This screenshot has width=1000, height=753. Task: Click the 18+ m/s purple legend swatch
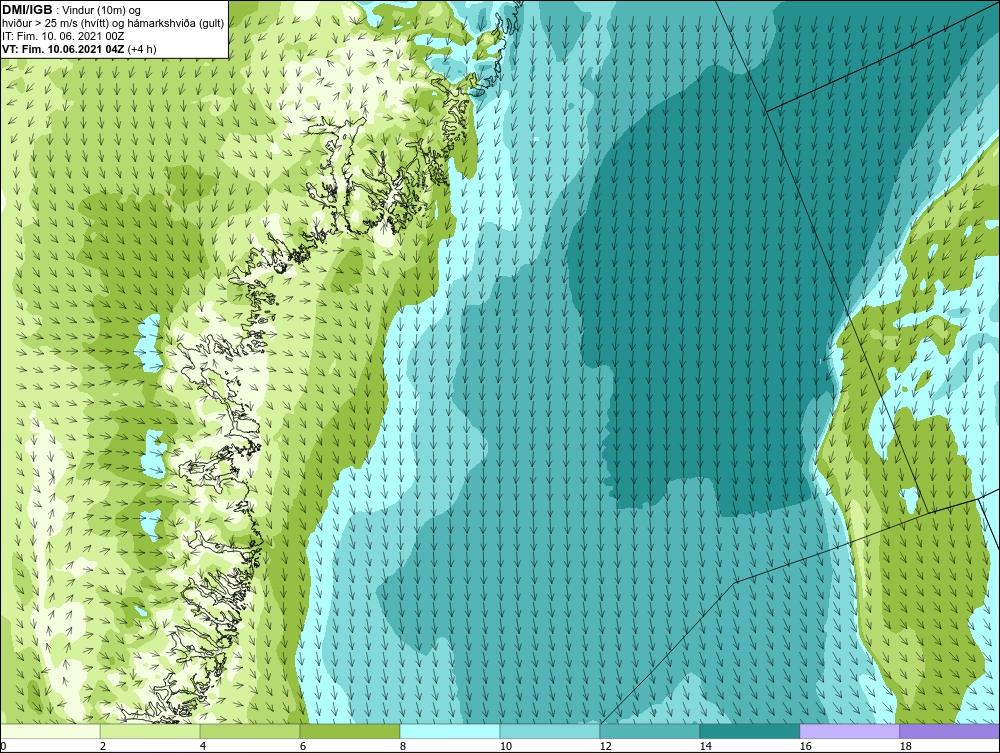tap(949, 731)
